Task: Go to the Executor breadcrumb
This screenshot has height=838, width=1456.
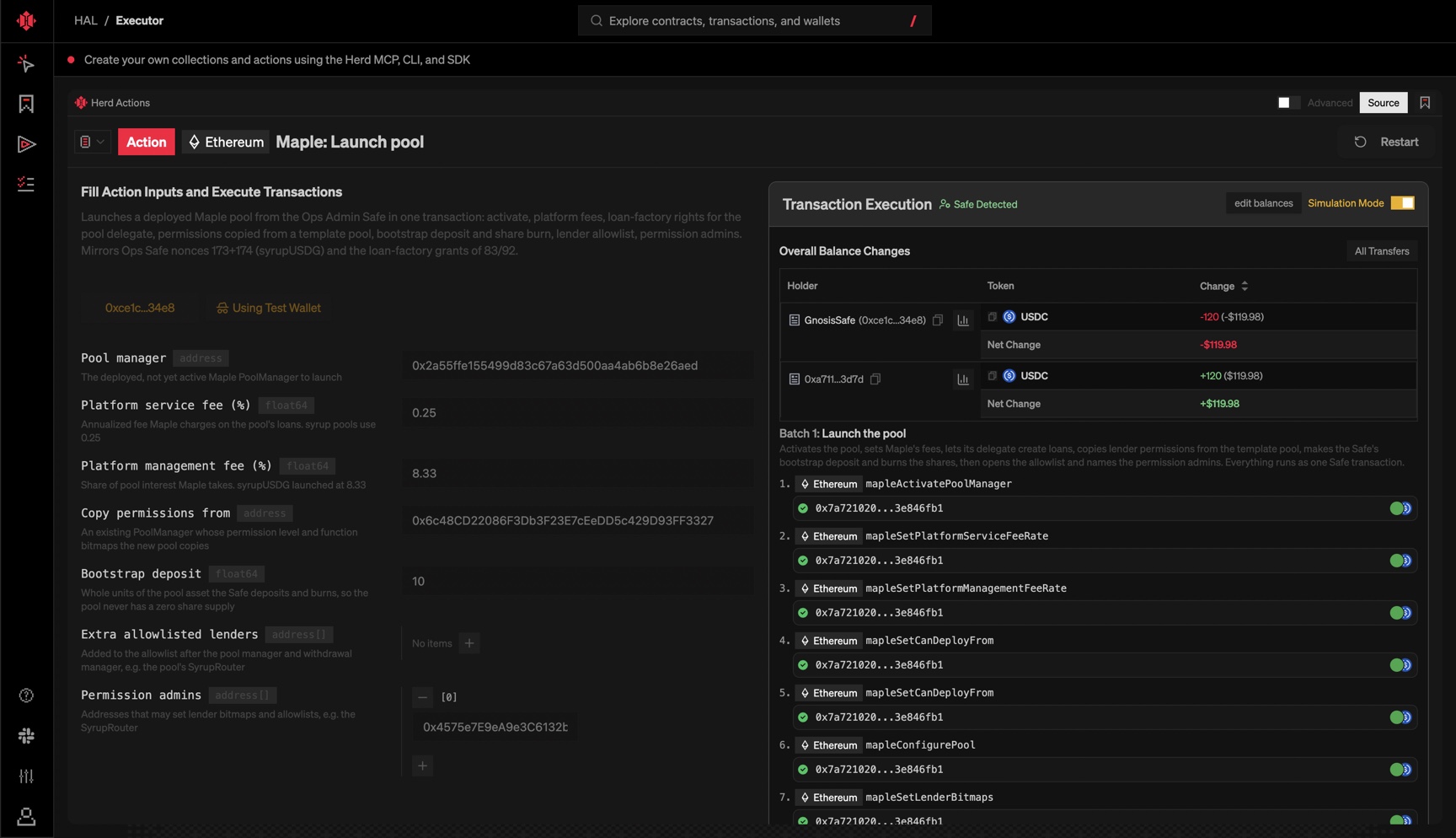Action: 139,20
